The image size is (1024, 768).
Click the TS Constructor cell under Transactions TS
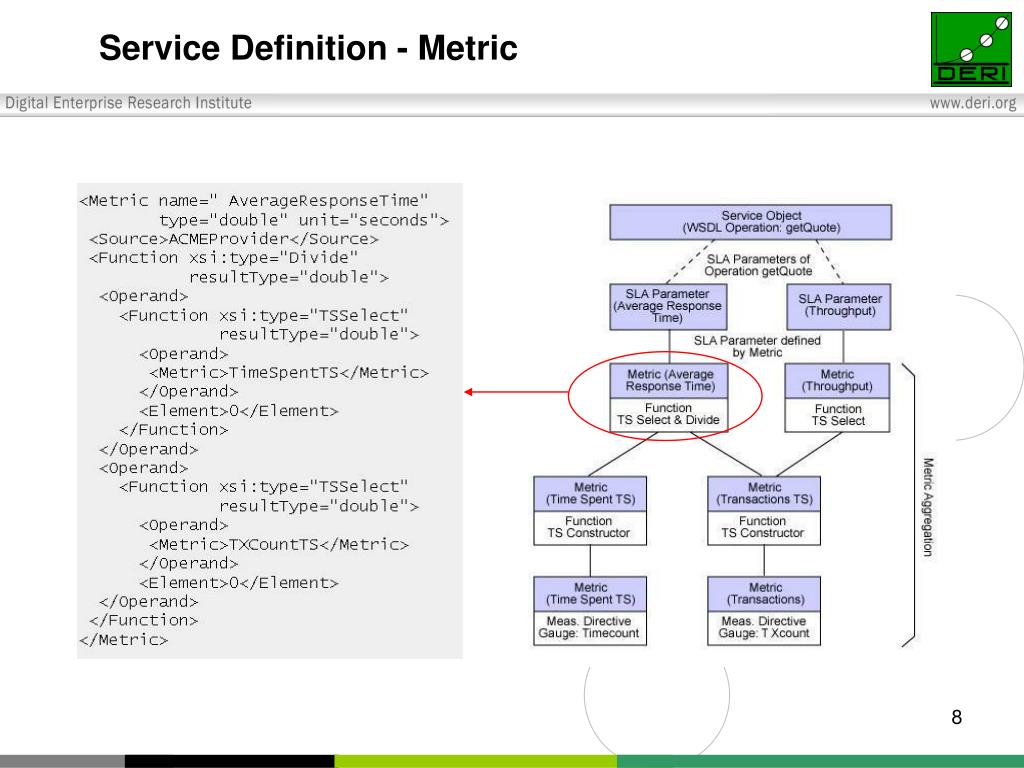(764, 528)
